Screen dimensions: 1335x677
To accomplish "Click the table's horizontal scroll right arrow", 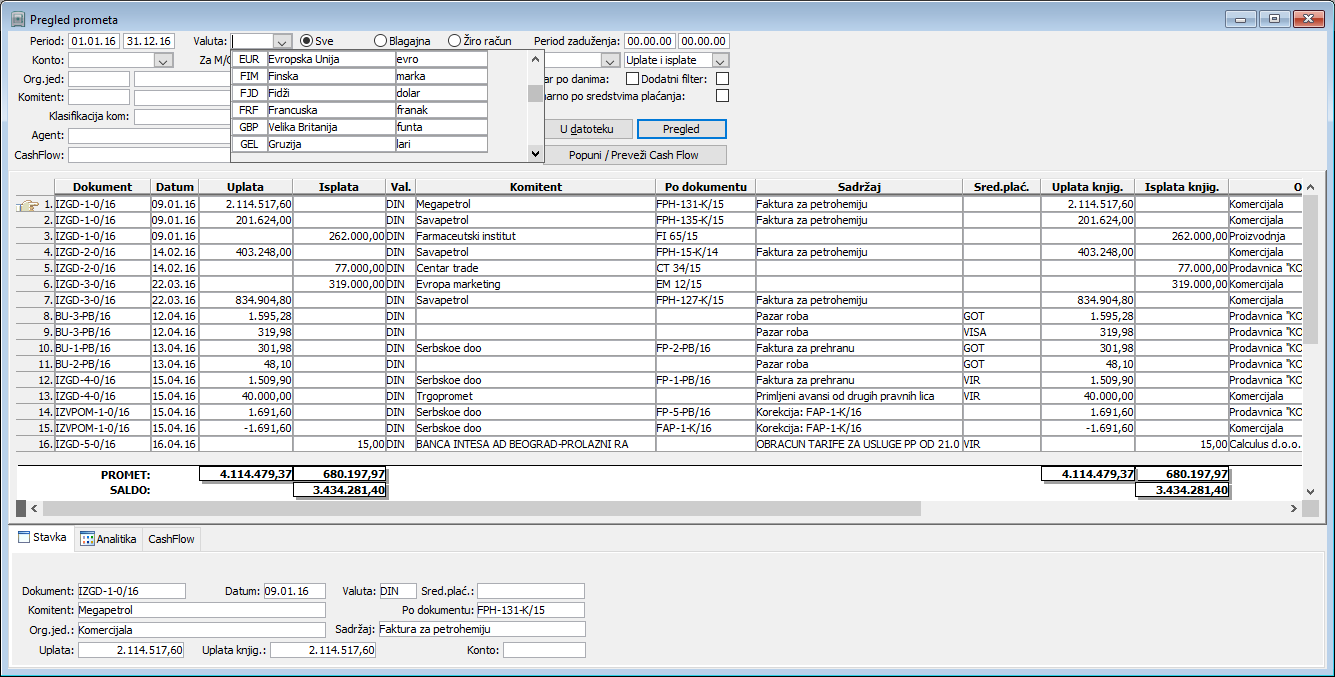I will click(1293, 509).
